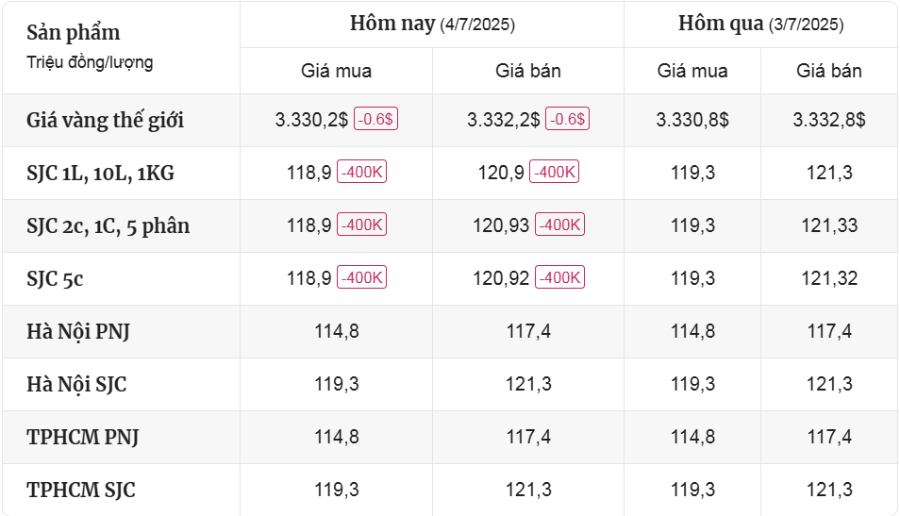This screenshot has height=516, width=900.
Task: Click yesterday's world sell price 3.332,8$
Action: tap(829, 120)
